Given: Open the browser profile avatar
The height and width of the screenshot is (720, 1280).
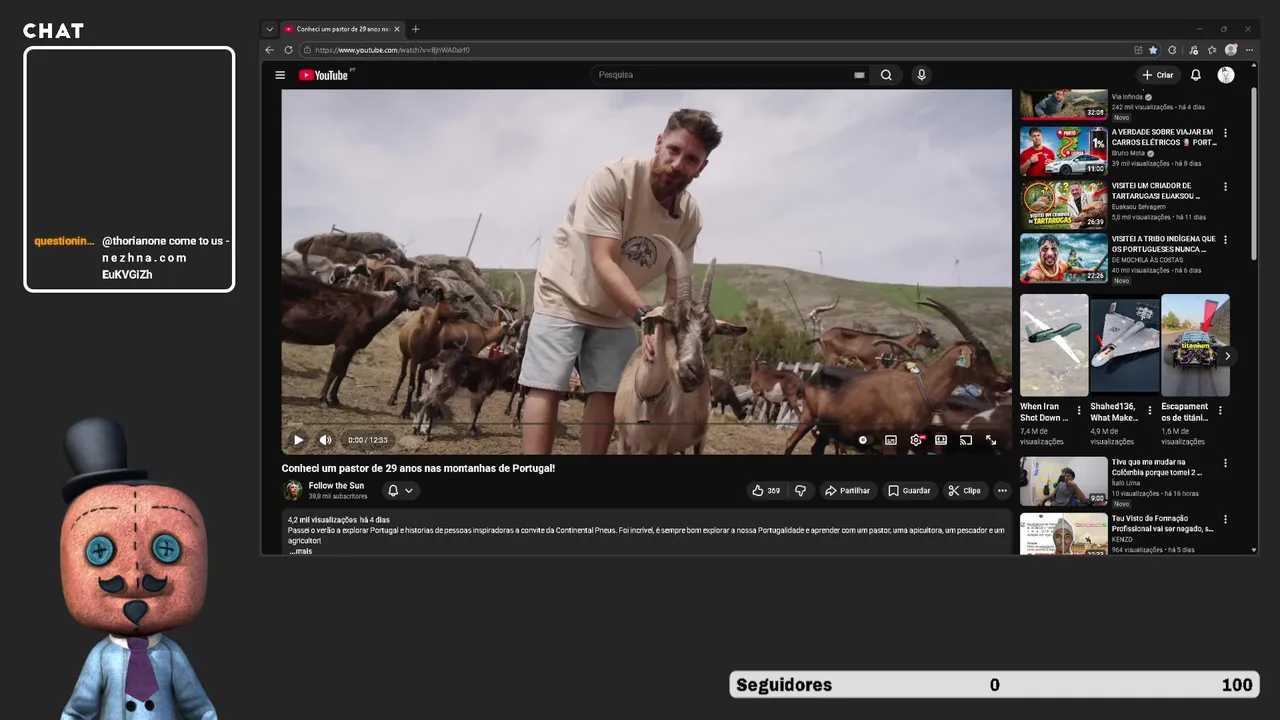Looking at the screenshot, I should coord(1231,50).
